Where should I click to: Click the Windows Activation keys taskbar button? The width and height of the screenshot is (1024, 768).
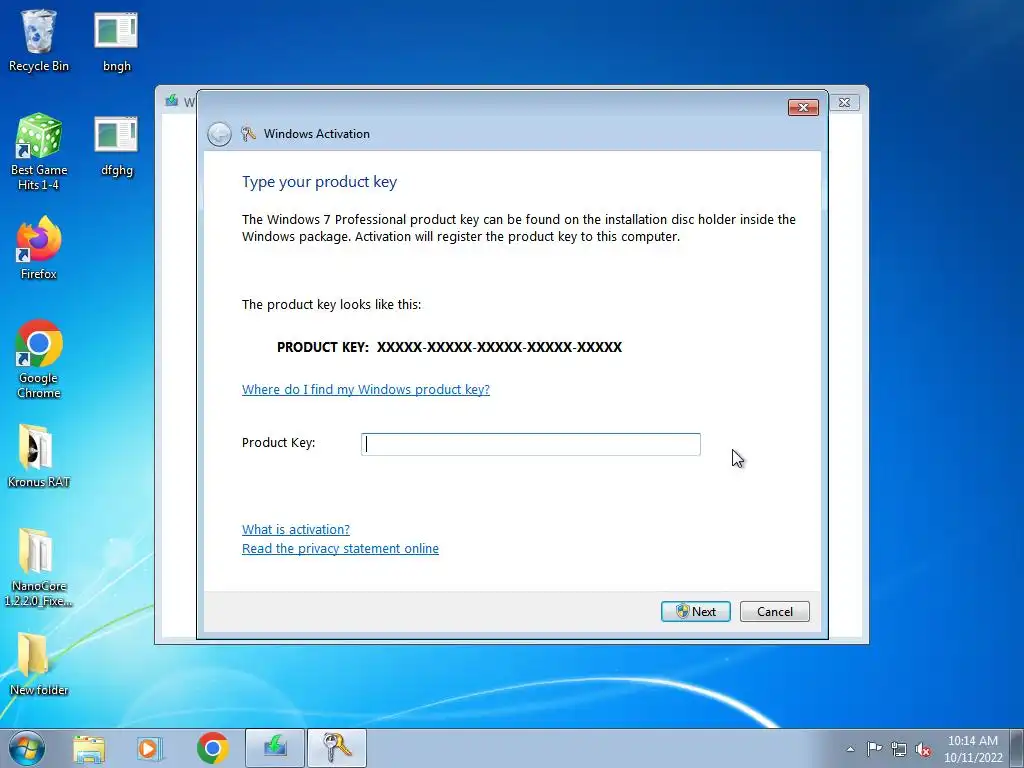point(337,748)
